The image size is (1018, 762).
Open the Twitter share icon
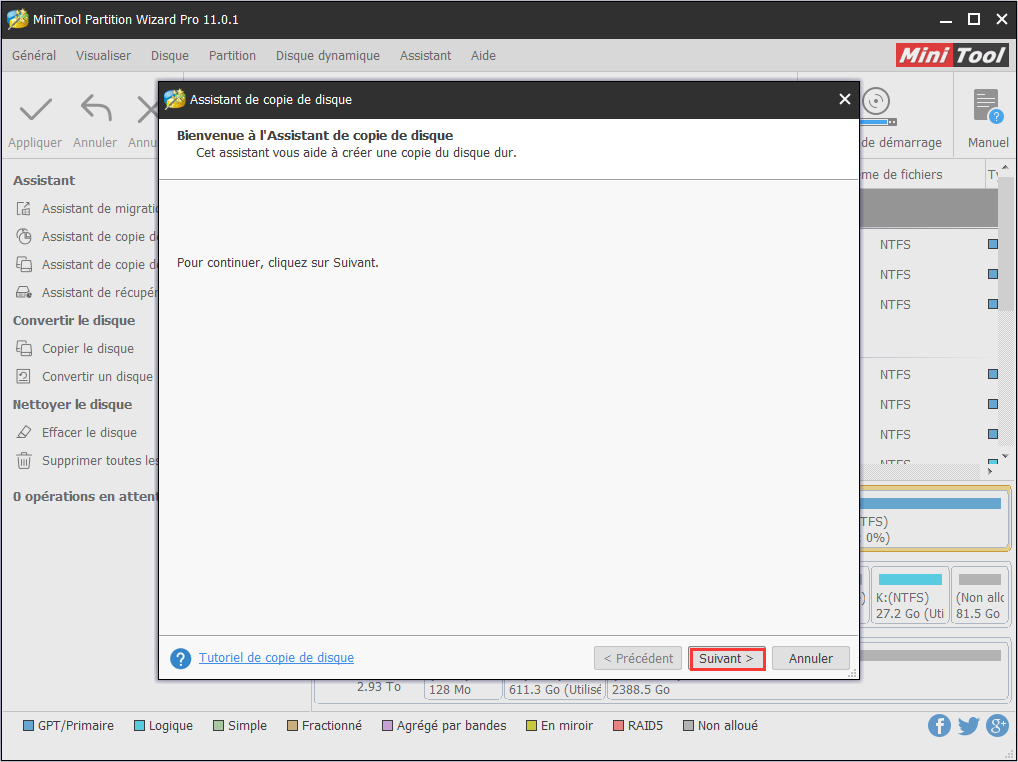(x=968, y=725)
